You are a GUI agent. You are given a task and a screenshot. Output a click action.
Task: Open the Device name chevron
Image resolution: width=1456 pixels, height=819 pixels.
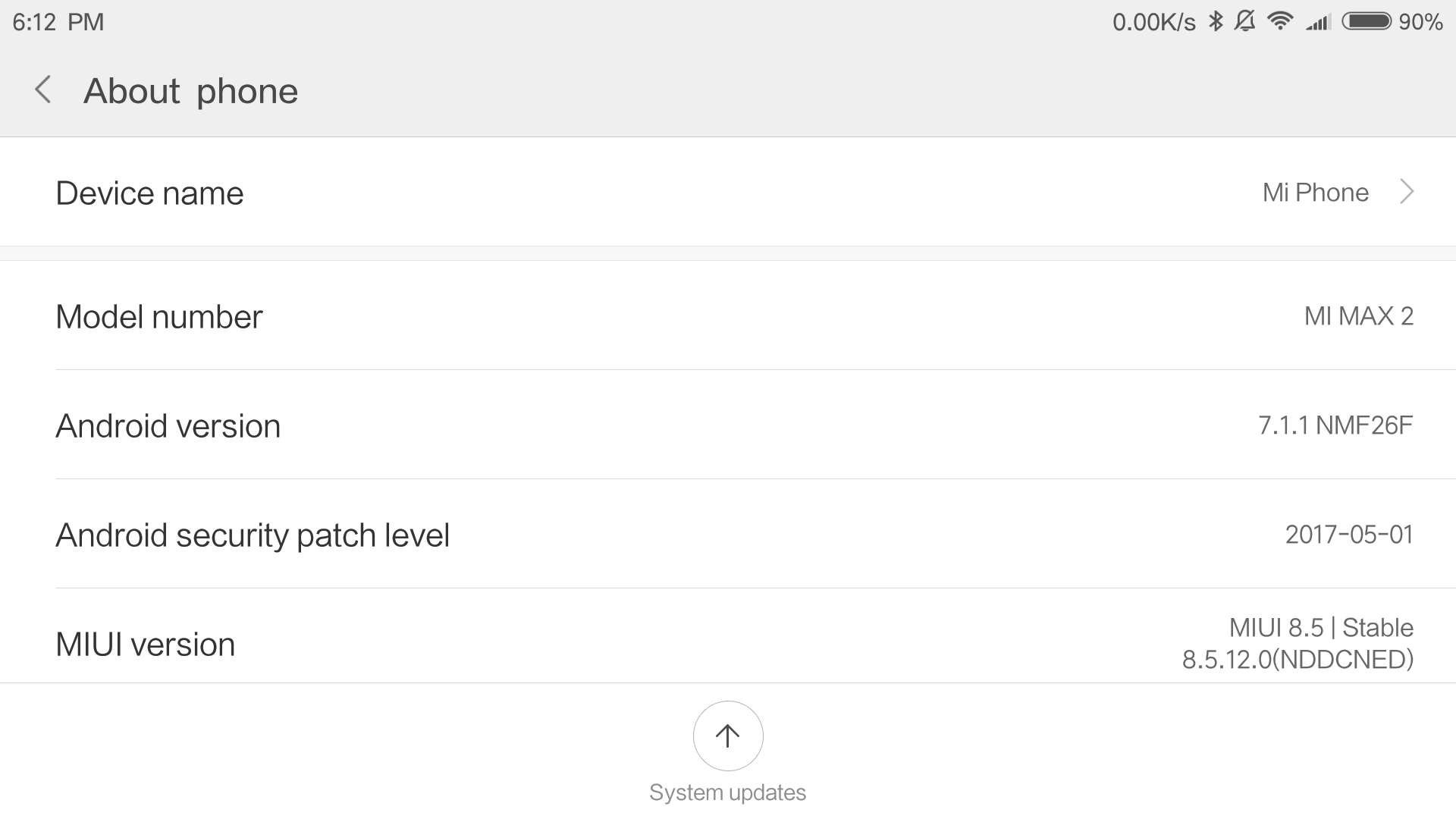point(1407,192)
